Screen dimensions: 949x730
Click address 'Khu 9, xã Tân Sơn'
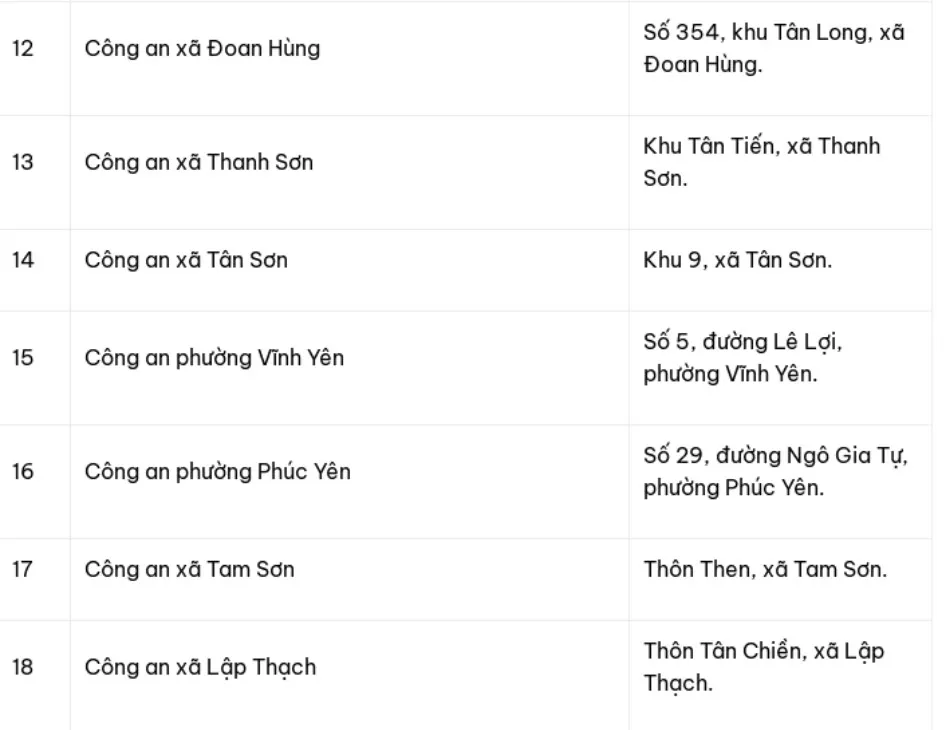[x=737, y=260]
